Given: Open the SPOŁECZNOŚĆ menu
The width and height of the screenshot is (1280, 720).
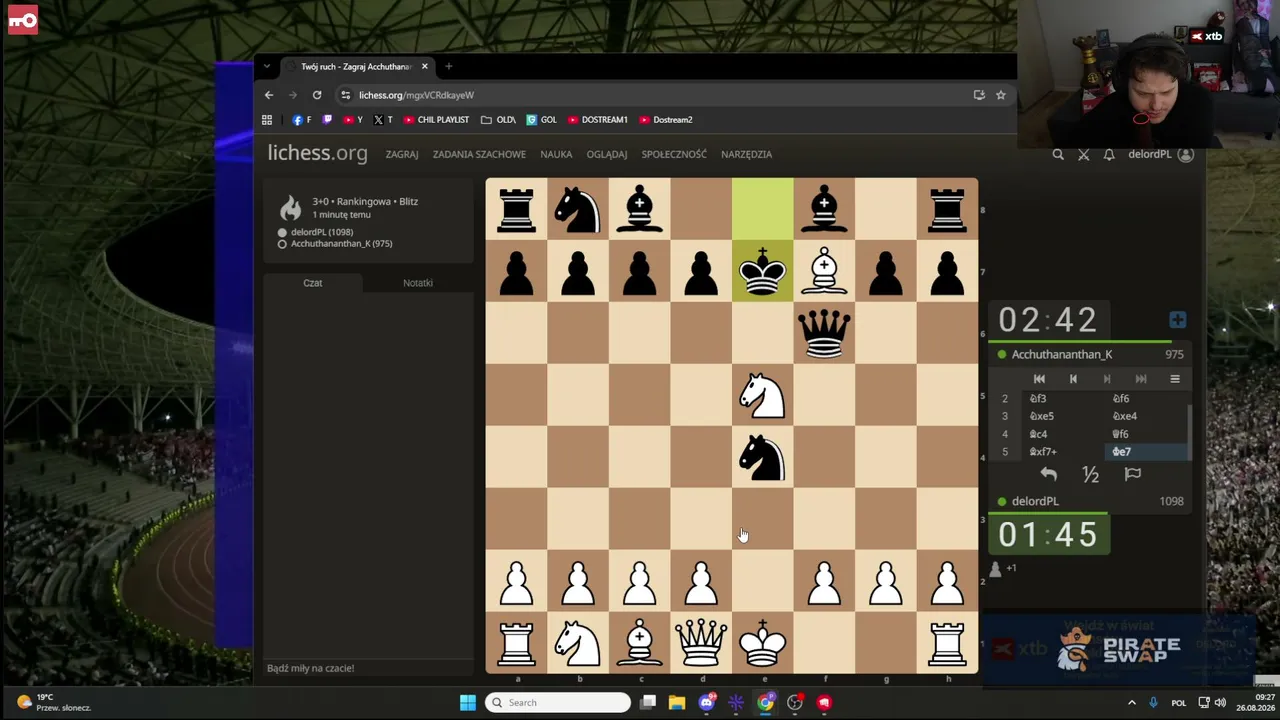Looking at the screenshot, I should 674,154.
